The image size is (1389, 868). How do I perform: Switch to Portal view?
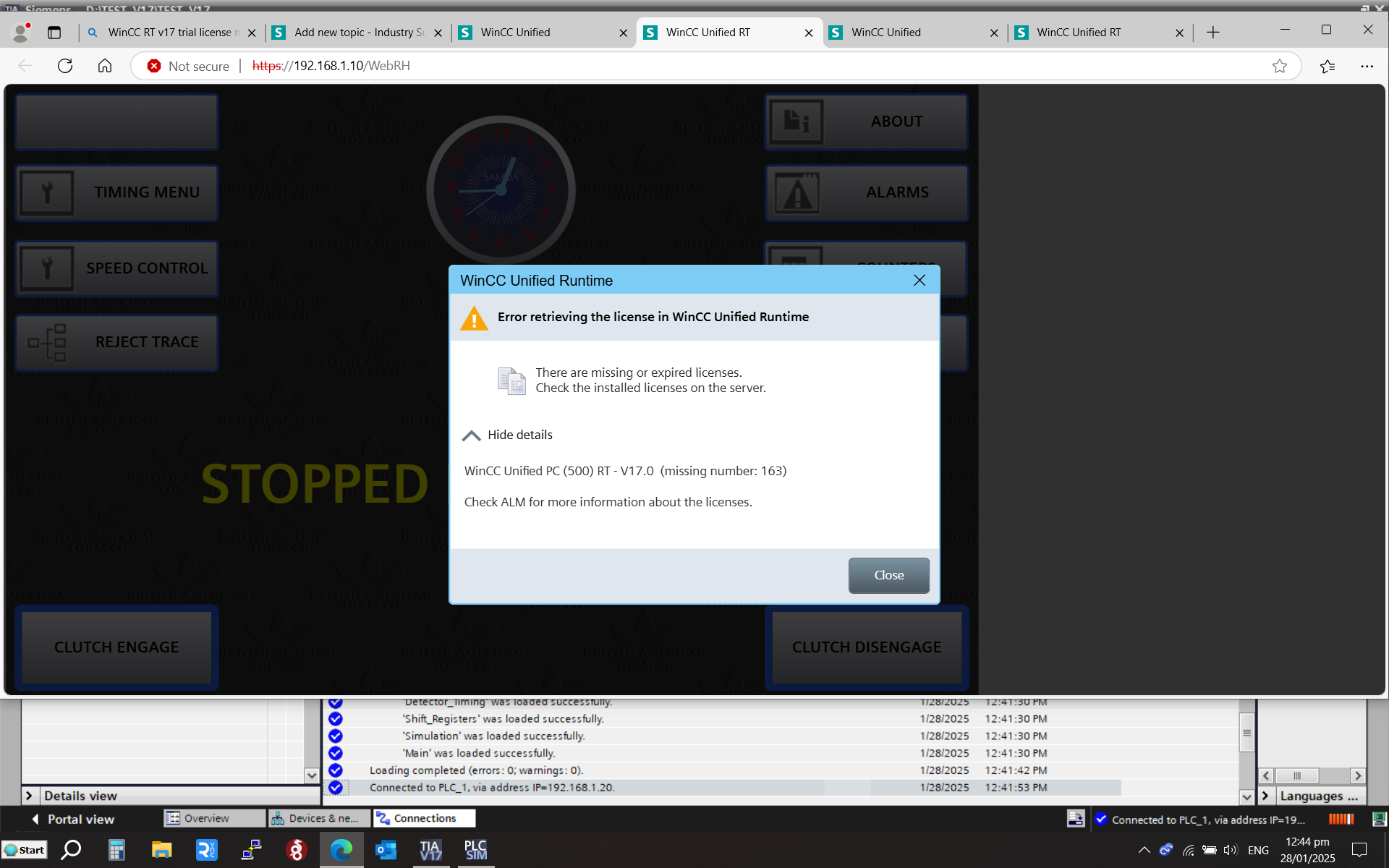(72, 819)
